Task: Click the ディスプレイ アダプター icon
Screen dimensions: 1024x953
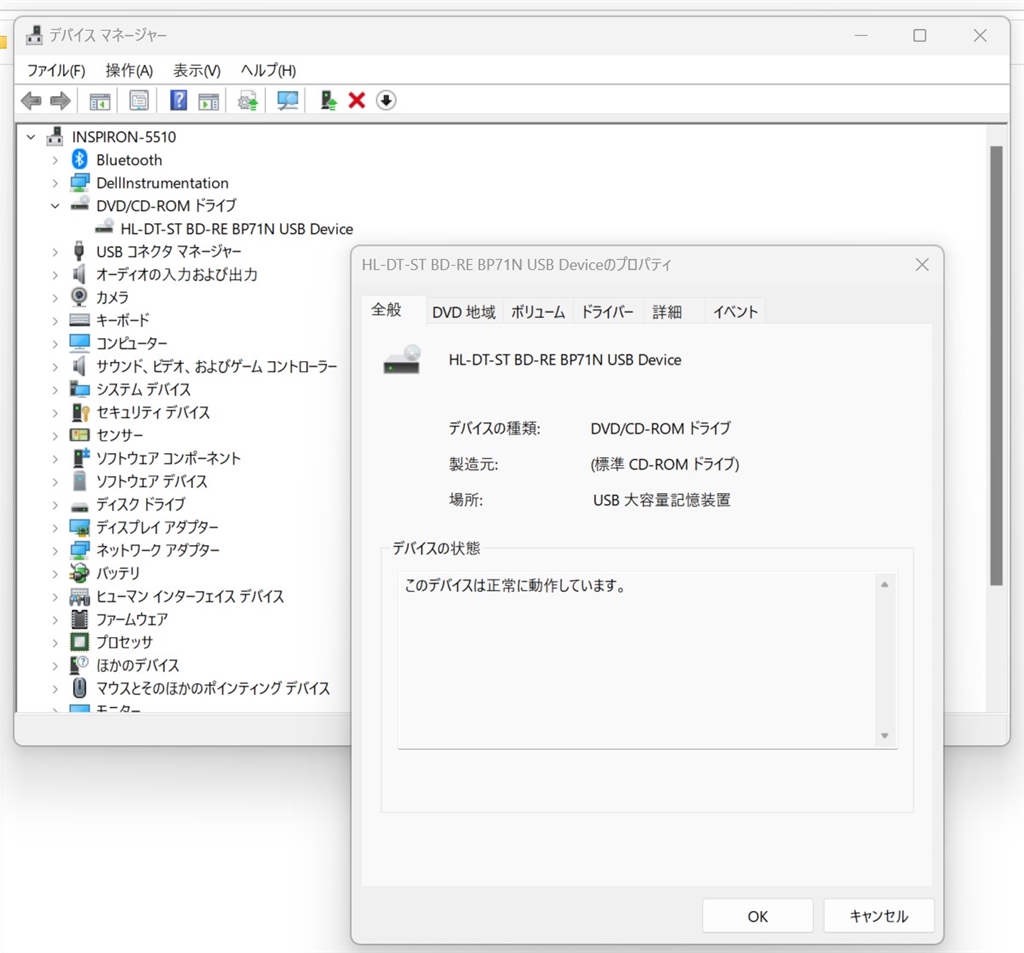Action: point(80,527)
